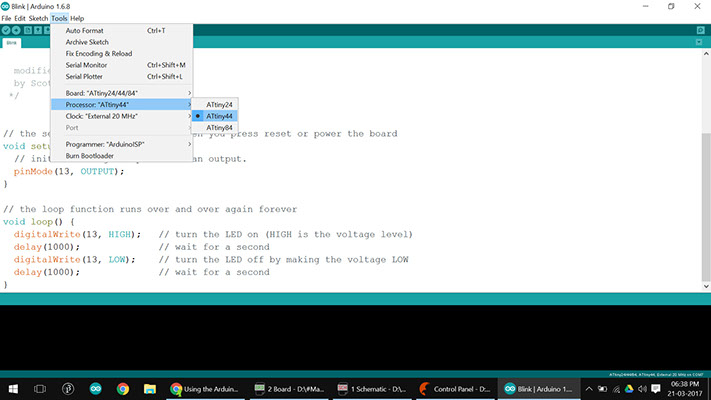Close the open Tools menu

tap(59, 19)
